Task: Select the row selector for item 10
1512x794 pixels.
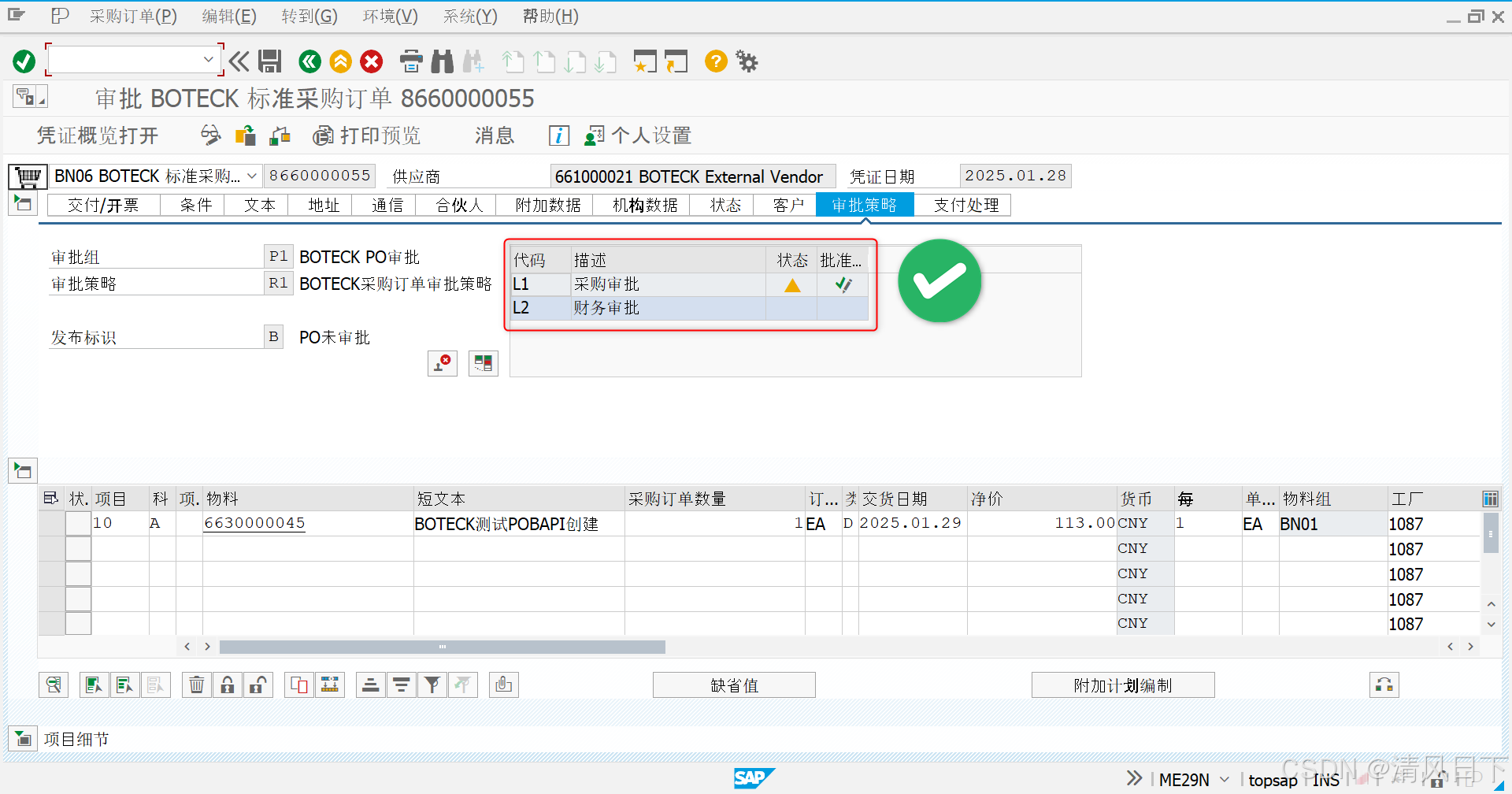Action: click(51, 523)
